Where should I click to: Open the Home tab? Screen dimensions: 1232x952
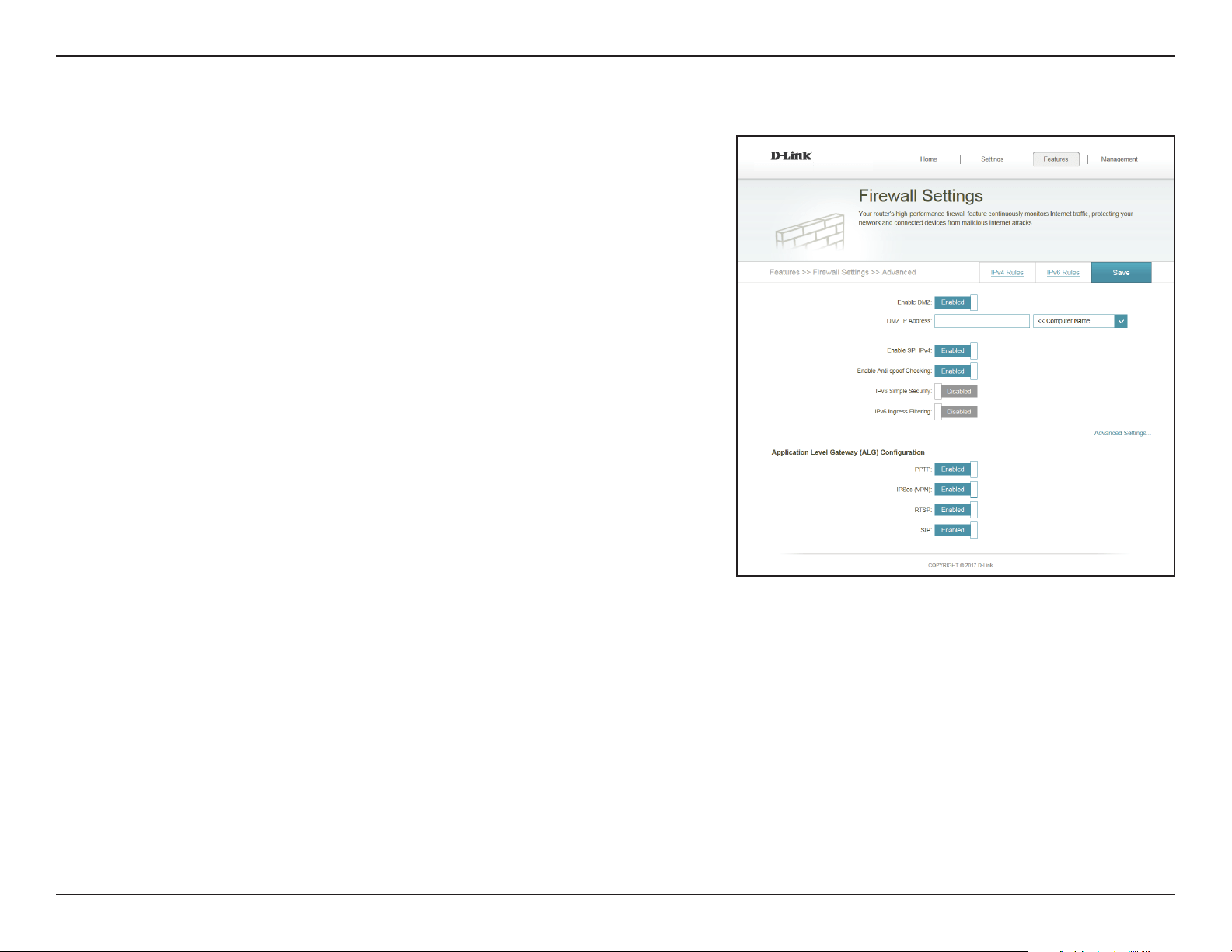click(929, 159)
